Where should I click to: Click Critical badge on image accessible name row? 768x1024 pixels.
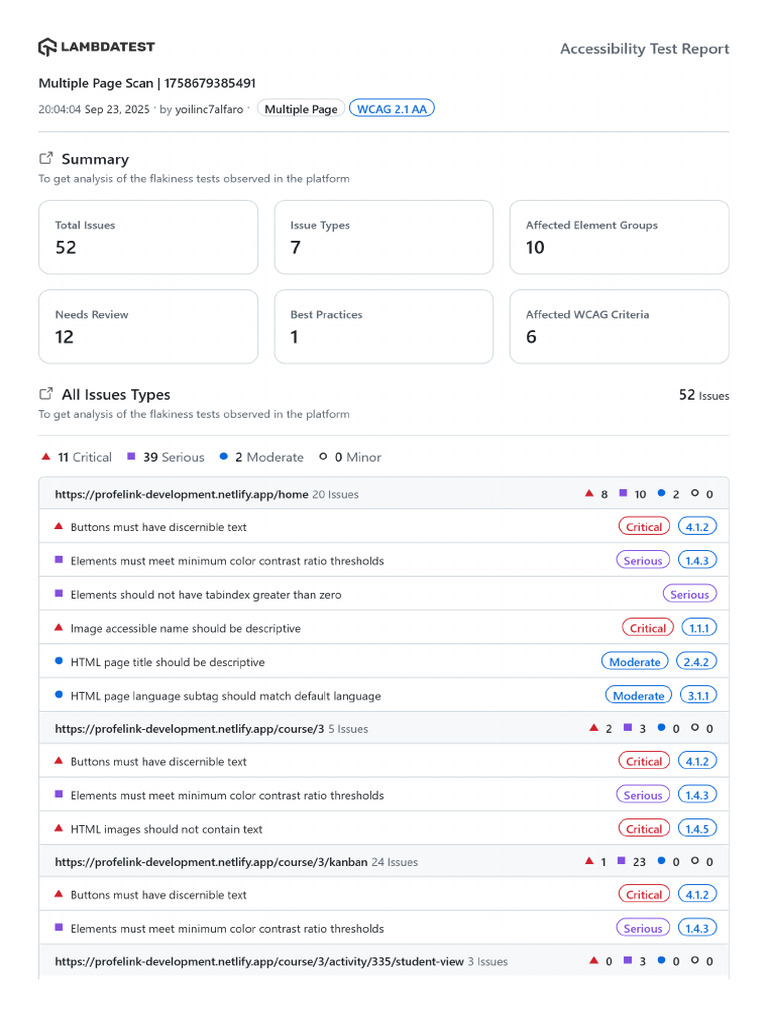648,628
